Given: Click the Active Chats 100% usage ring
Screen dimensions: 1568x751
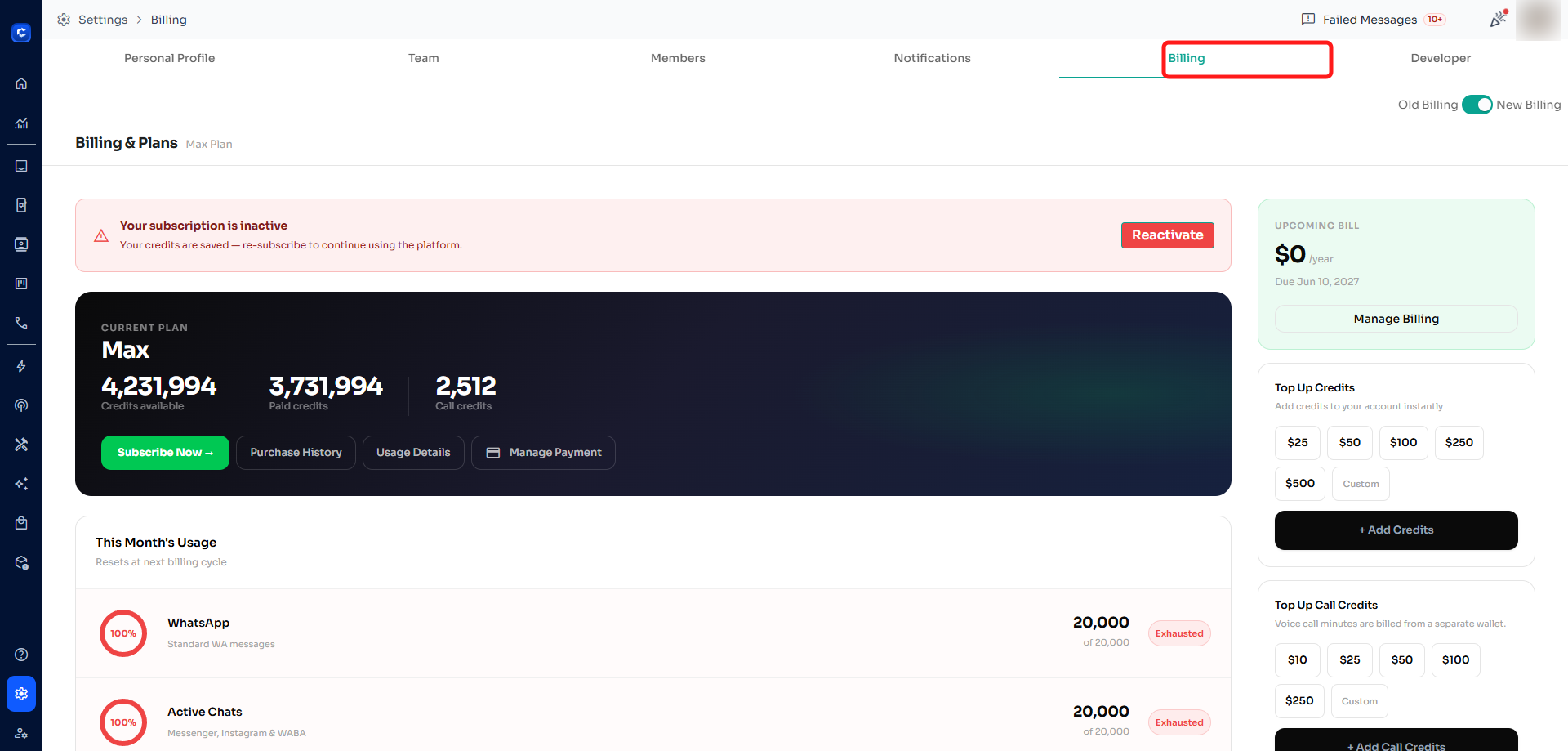Looking at the screenshot, I should tap(123, 722).
